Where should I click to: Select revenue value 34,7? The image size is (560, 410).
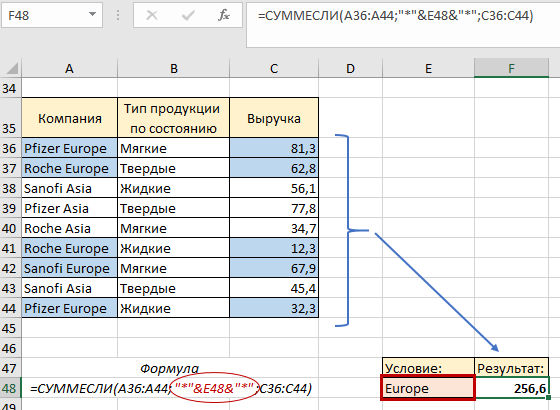pyautogui.click(x=274, y=228)
